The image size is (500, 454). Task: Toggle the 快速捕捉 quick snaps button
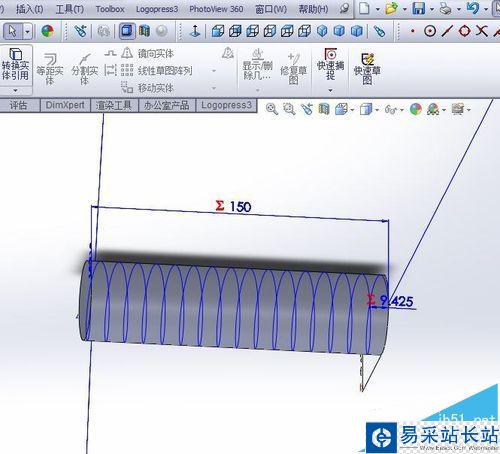pyautogui.click(x=330, y=64)
